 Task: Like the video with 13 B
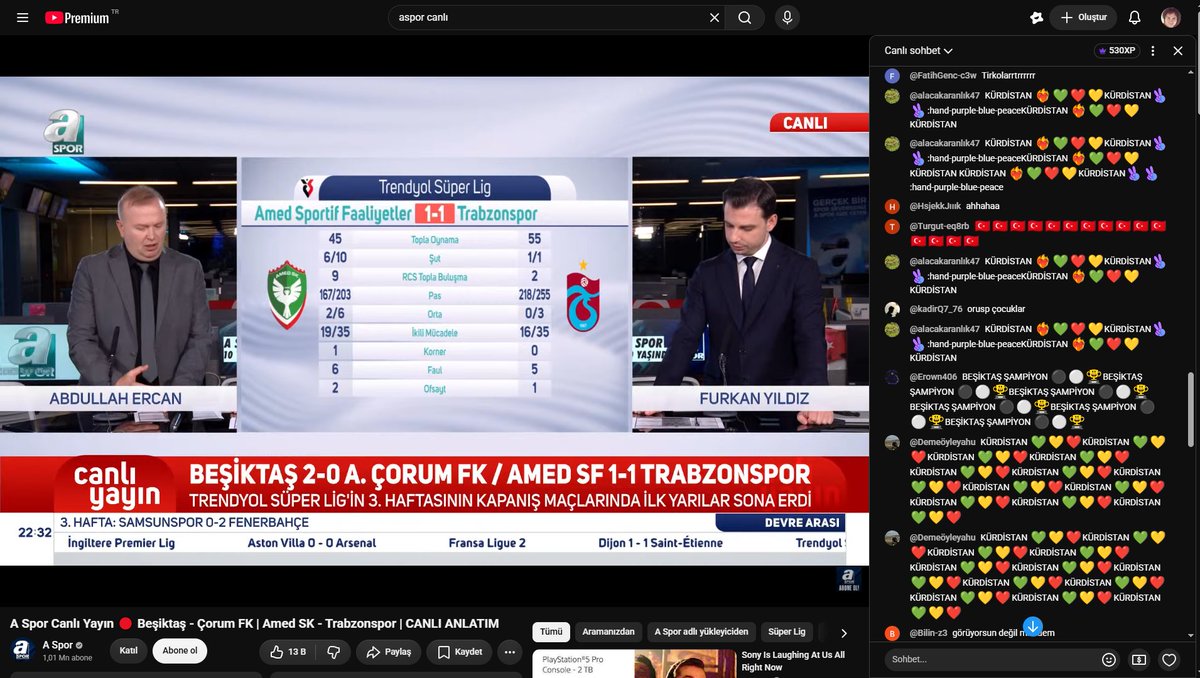[x=288, y=652]
